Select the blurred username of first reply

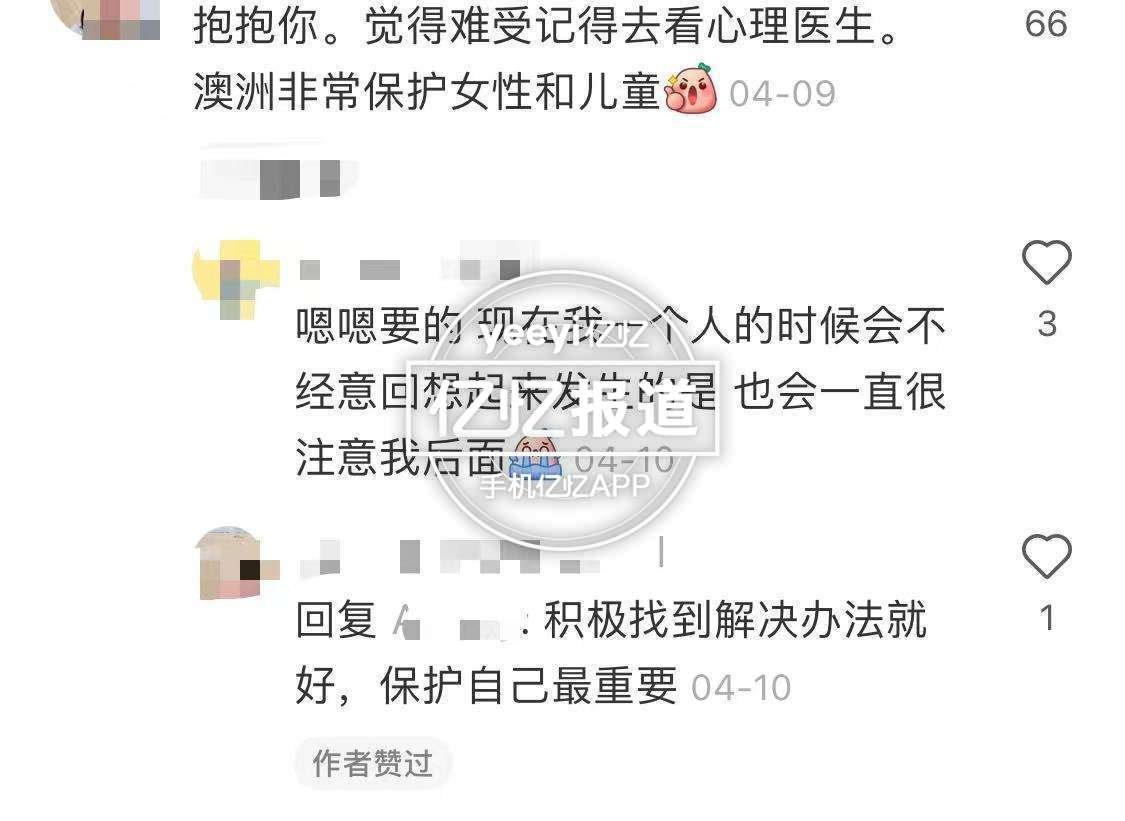[409, 269]
